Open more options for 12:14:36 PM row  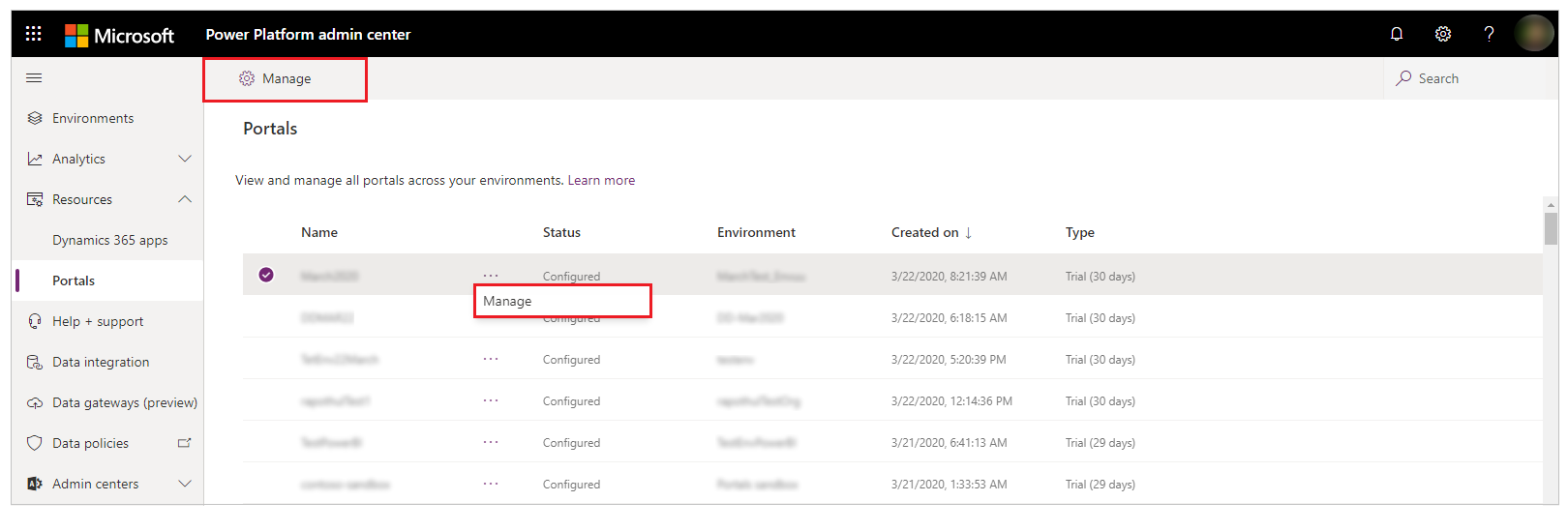[x=491, y=400]
